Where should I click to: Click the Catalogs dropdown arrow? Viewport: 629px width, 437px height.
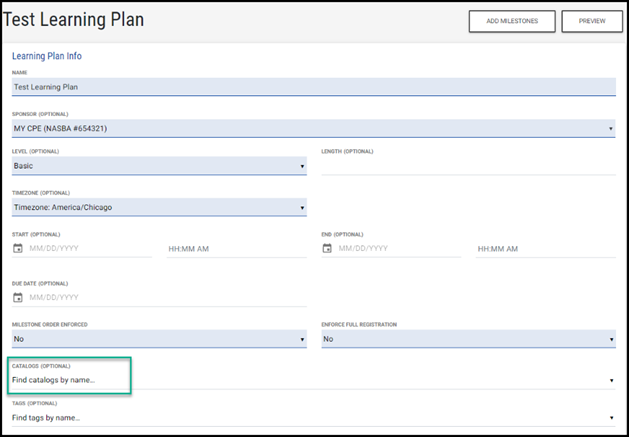[x=610, y=380]
